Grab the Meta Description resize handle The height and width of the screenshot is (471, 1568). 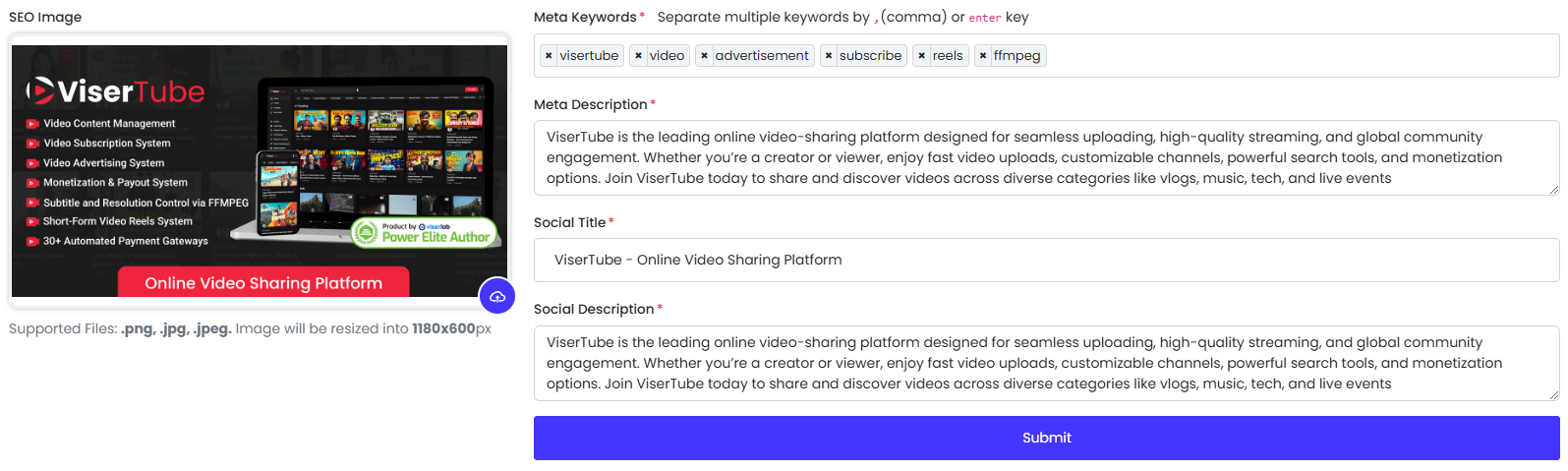(x=1553, y=189)
